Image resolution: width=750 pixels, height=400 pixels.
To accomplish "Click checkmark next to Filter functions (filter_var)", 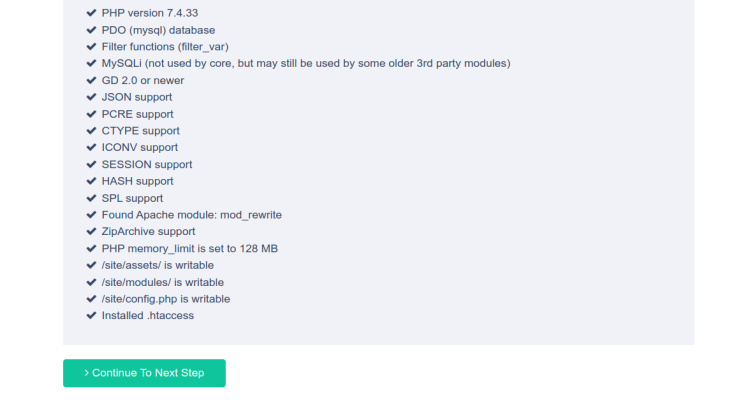I will click(x=91, y=47).
